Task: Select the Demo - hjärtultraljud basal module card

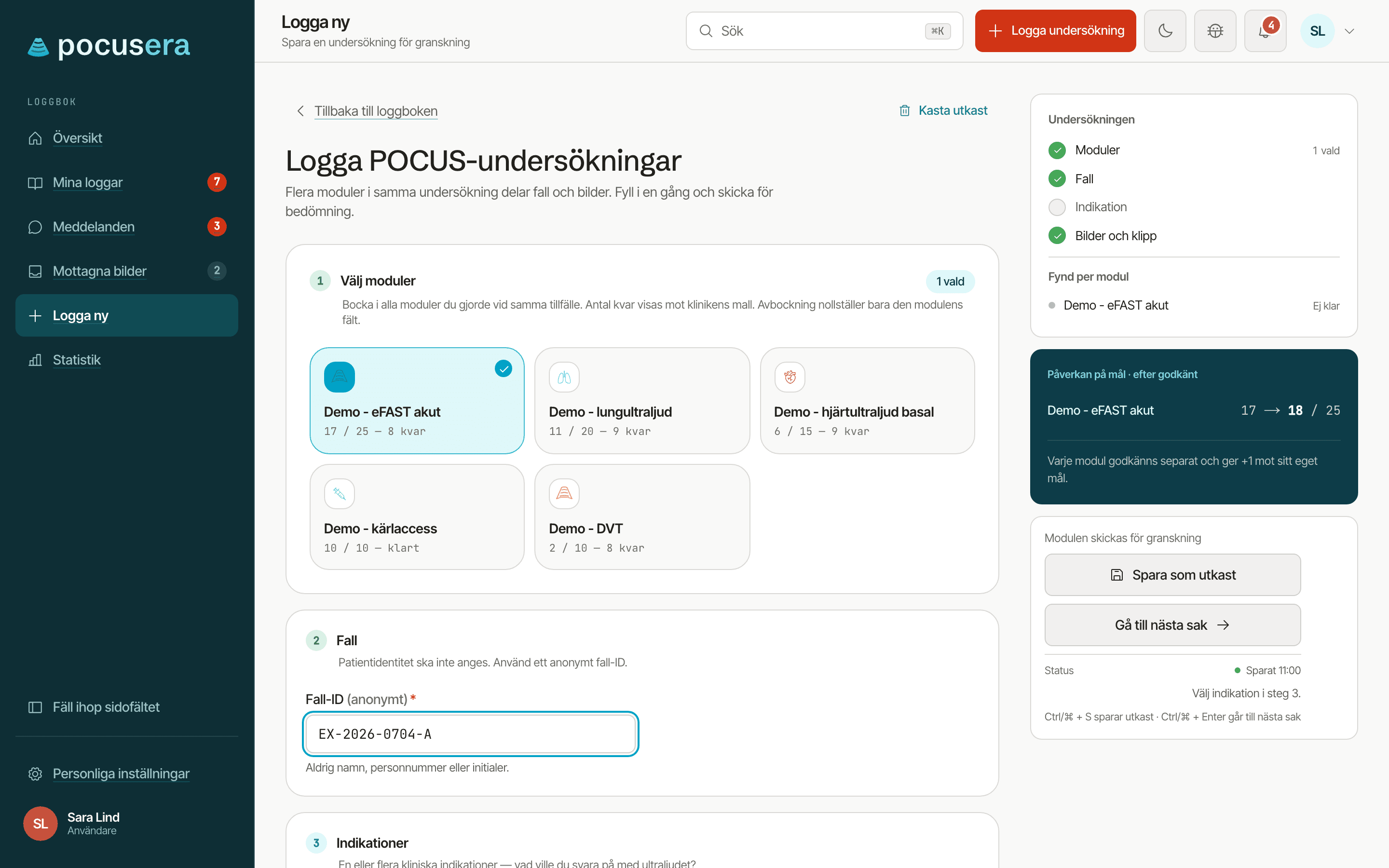Action: coord(867,400)
